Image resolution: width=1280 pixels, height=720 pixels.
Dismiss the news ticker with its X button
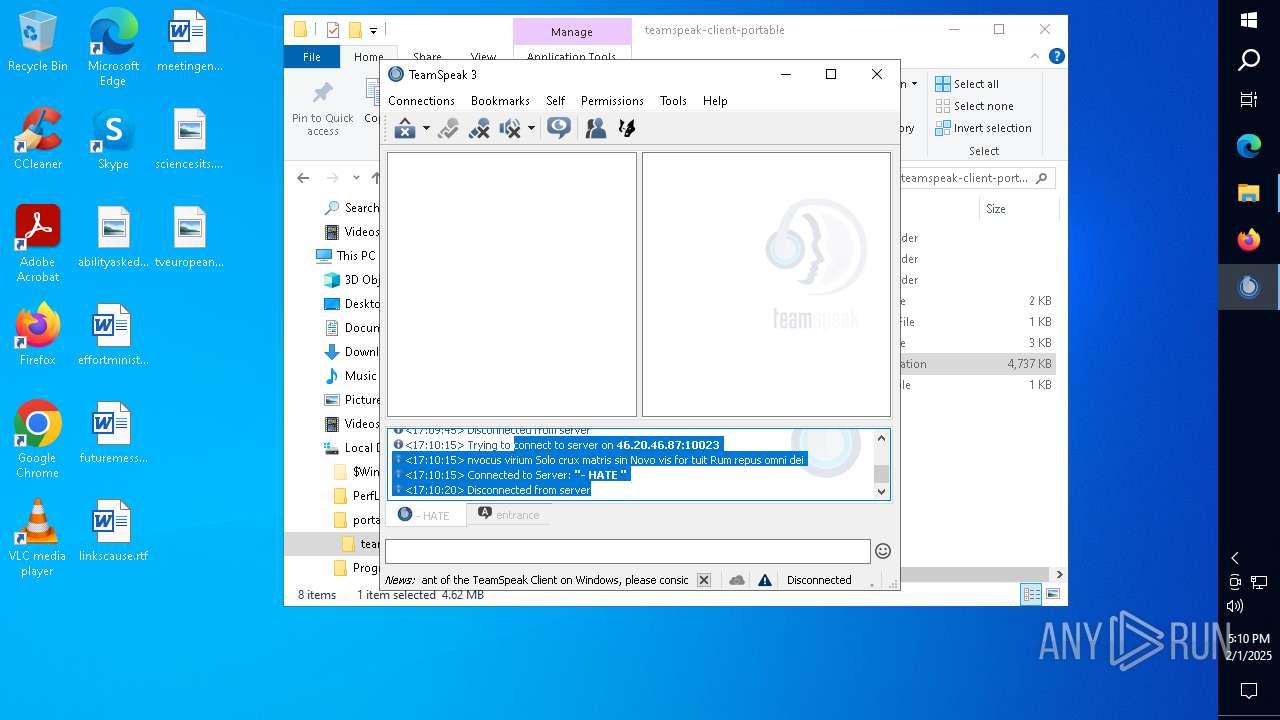(704, 580)
